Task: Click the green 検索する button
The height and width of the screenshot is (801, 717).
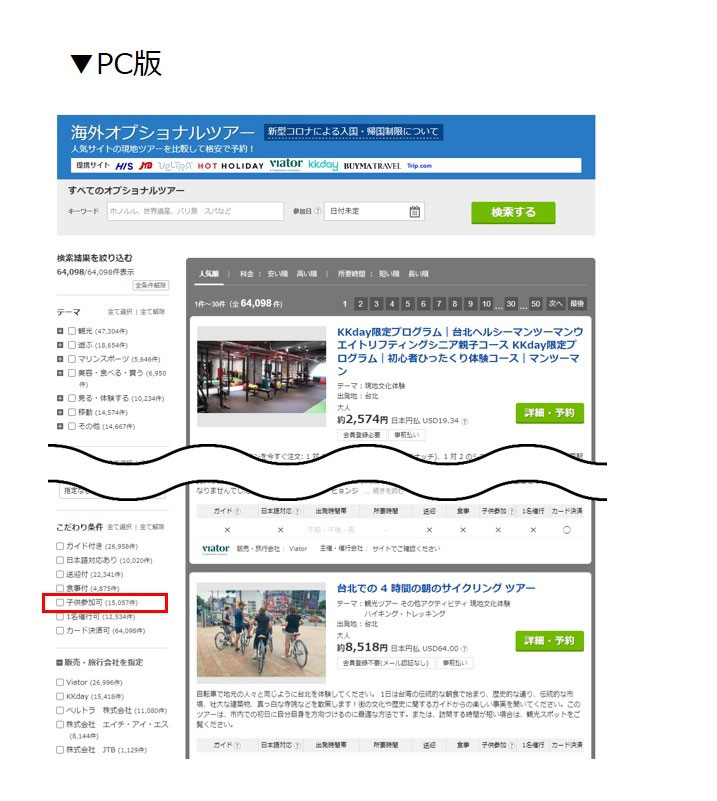Action: click(x=513, y=212)
